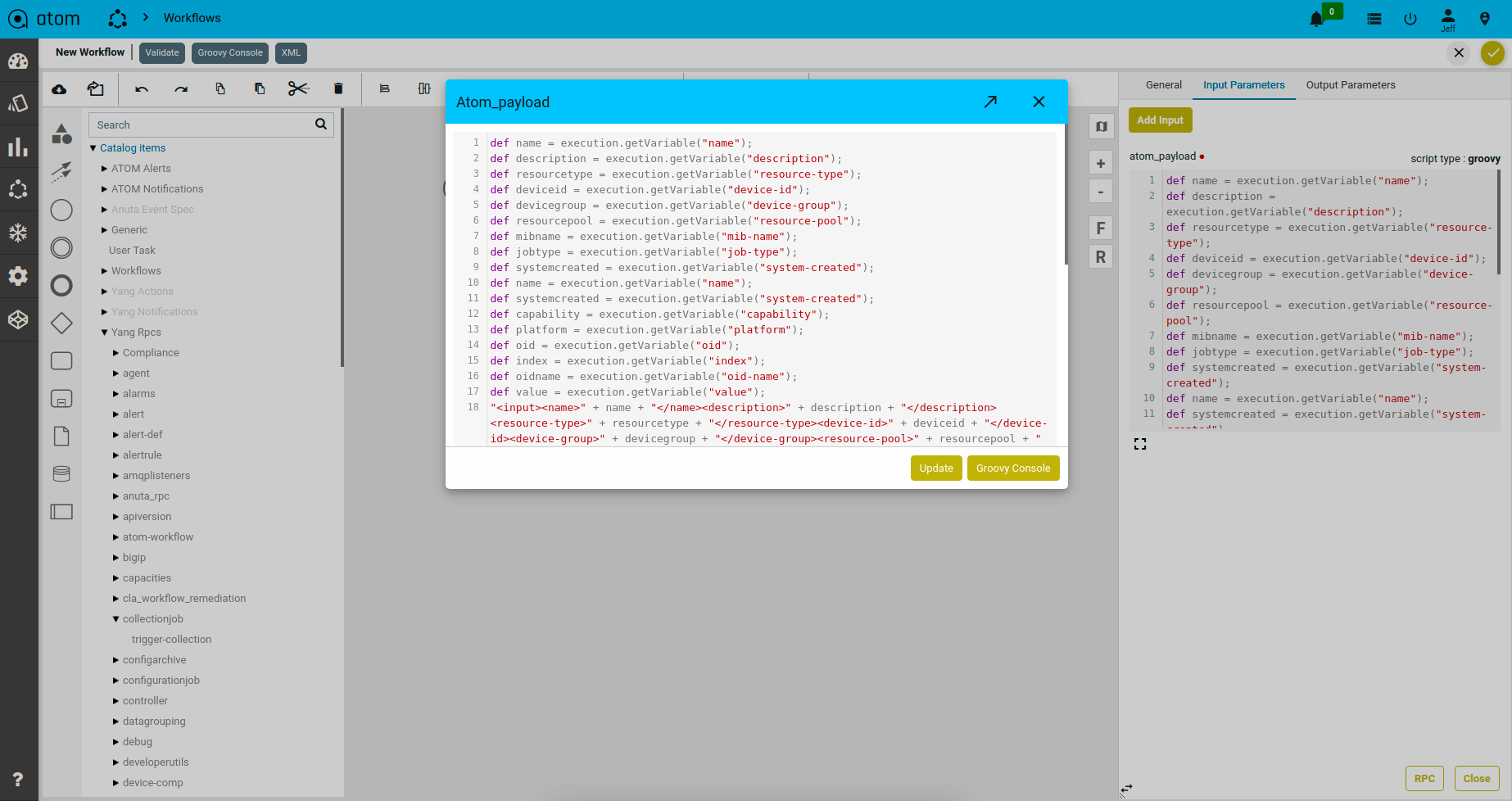
Task: Click the Update button in dialog
Action: click(936, 468)
